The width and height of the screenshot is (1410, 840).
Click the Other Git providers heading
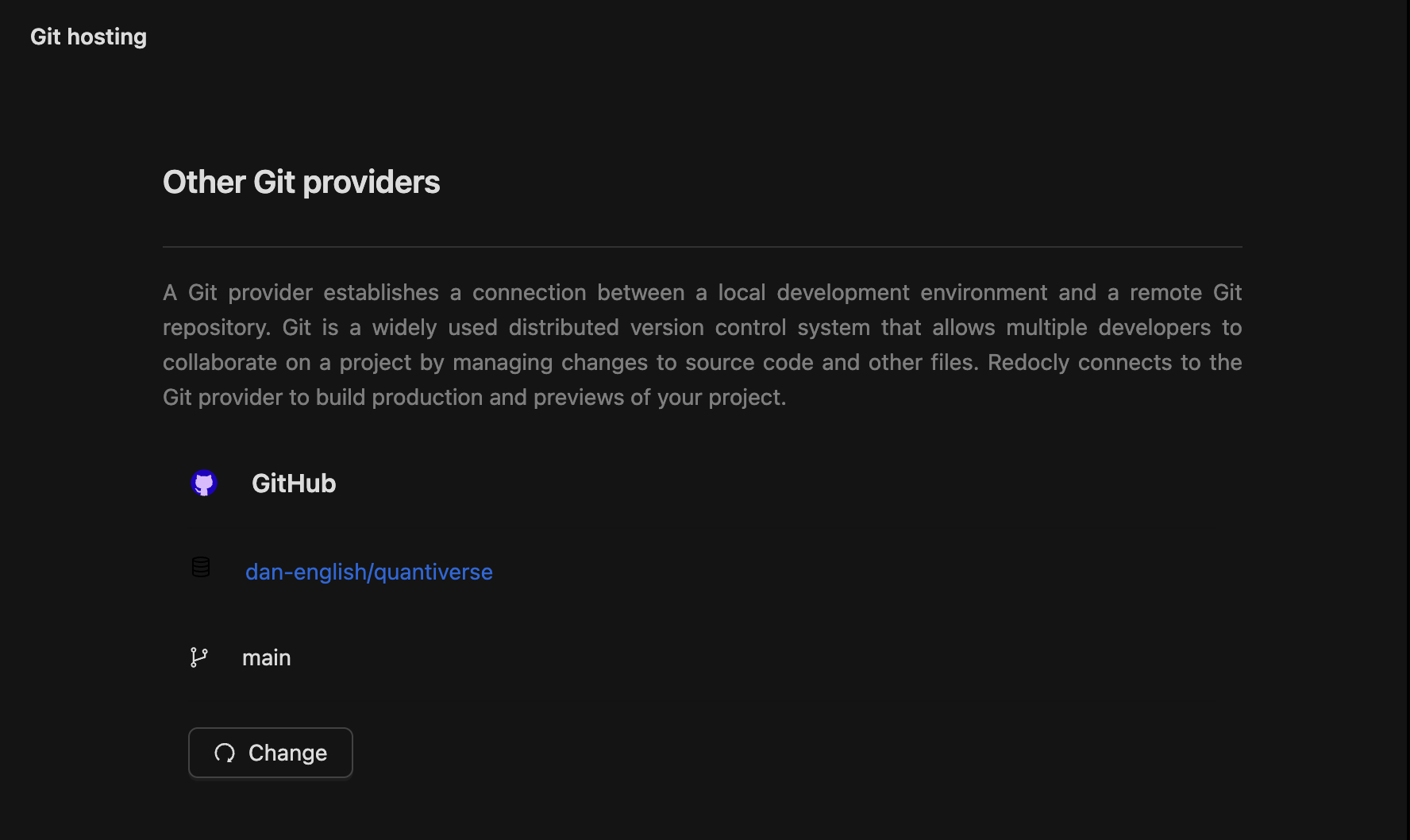(301, 182)
